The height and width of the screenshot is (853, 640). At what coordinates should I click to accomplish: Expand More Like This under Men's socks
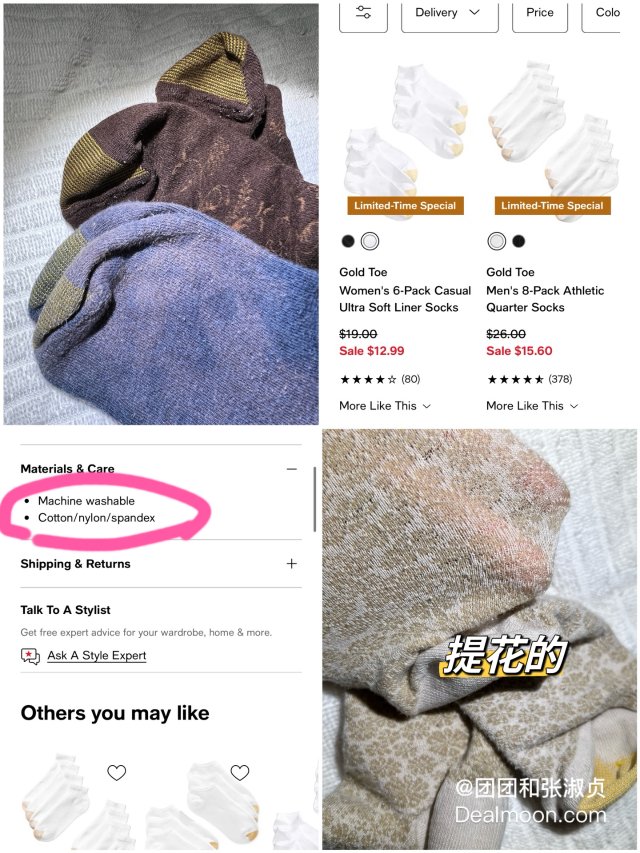532,406
